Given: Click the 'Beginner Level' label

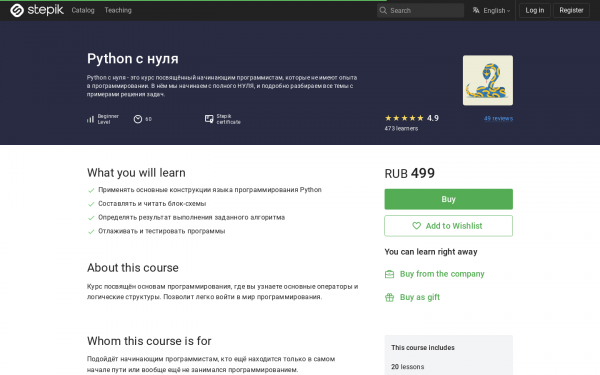Looking at the screenshot, I should point(108,119).
